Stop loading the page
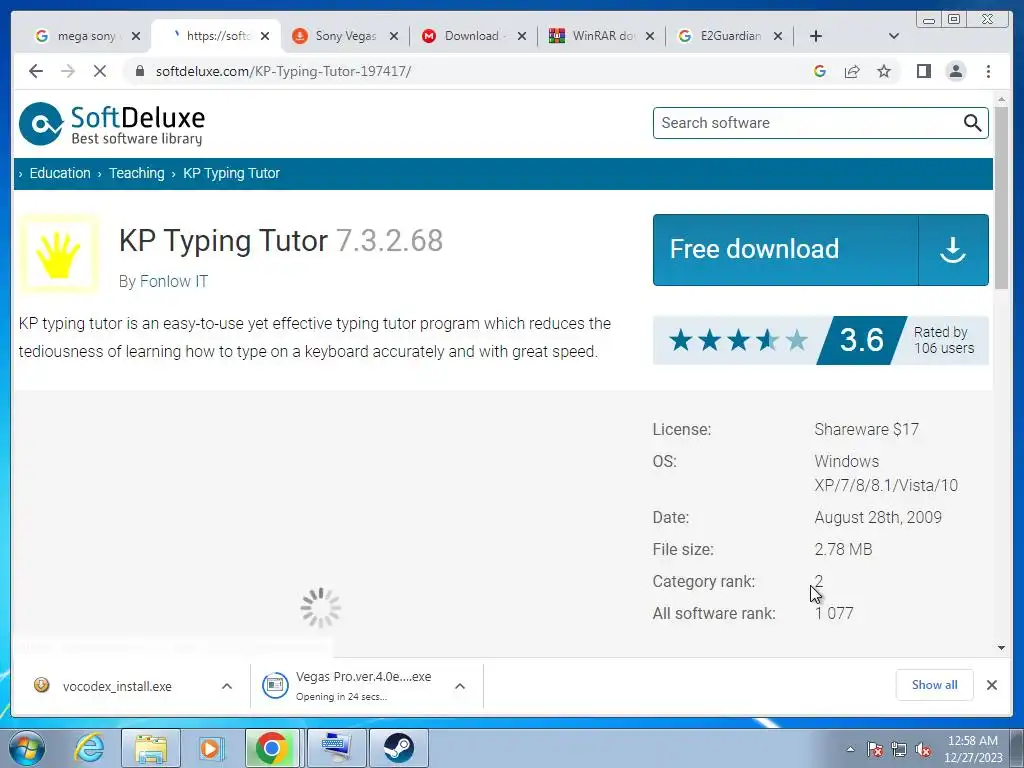1024x768 pixels. tap(100, 71)
